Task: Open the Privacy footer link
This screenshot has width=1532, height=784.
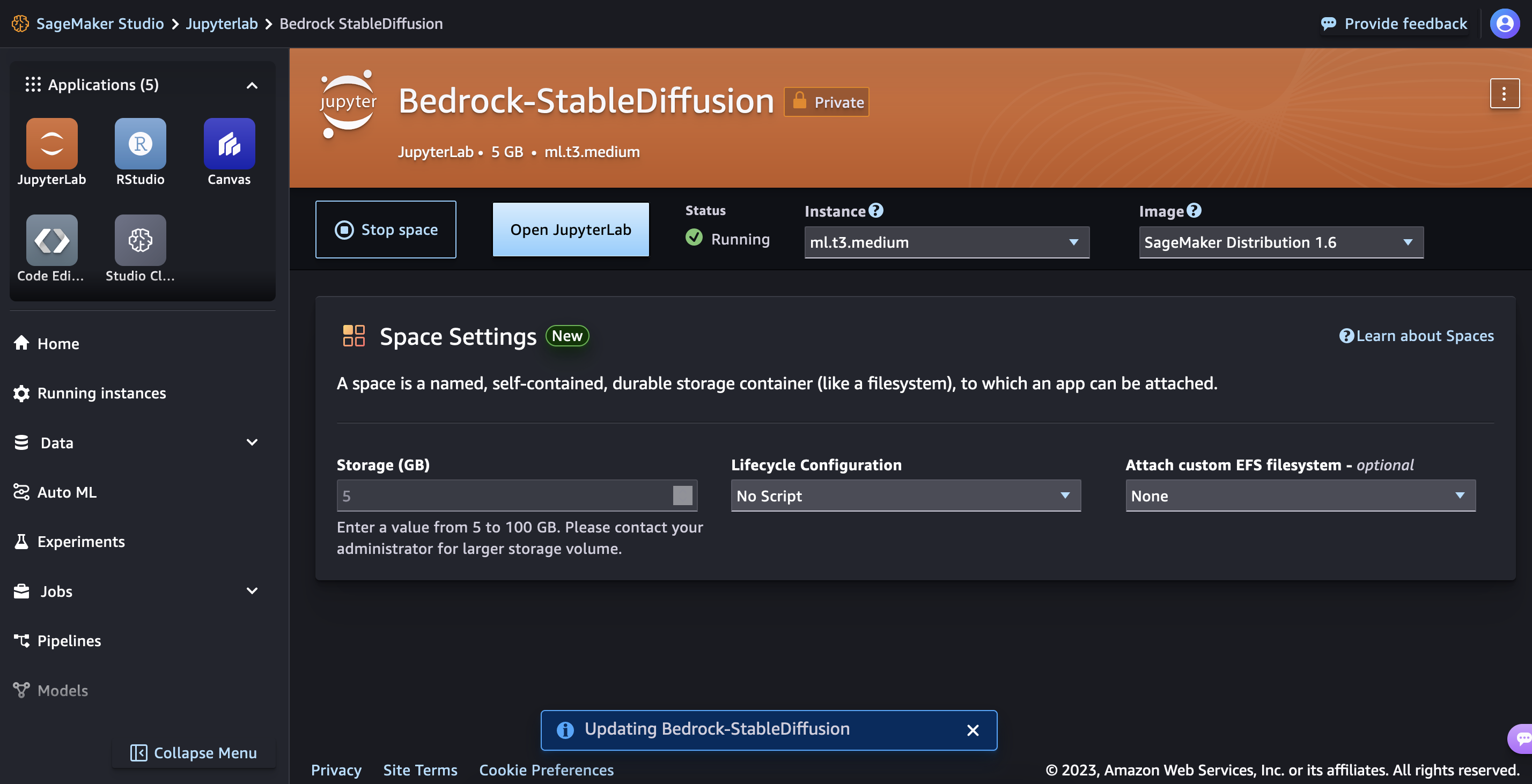Action: tap(336, 770)
